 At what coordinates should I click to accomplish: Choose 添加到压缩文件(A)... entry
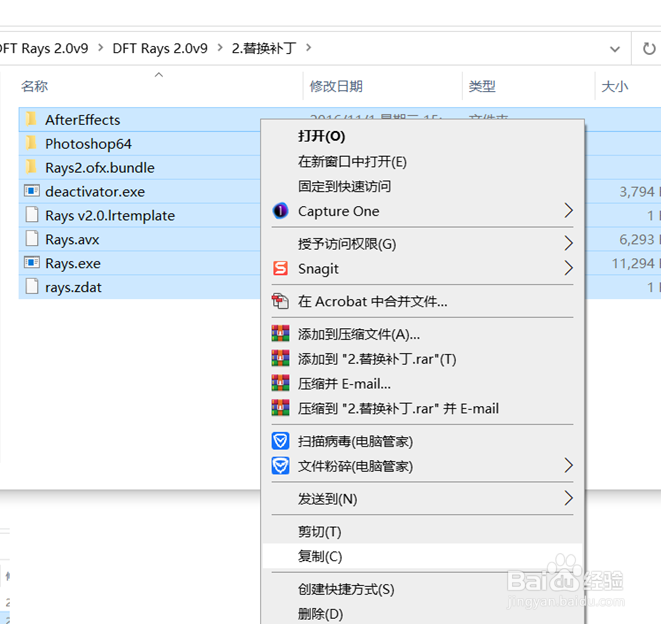(422, 334)
